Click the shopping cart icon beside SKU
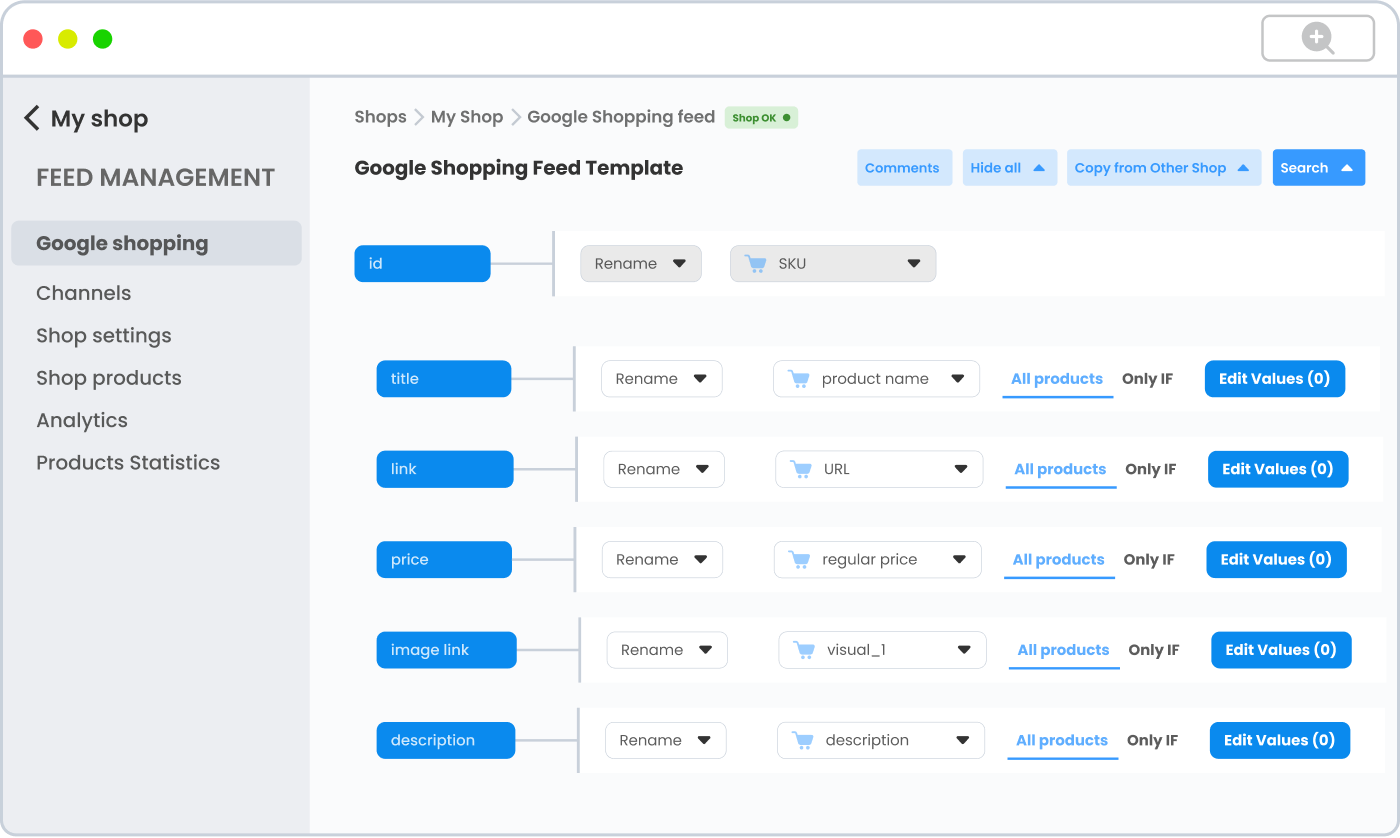Viewport: 1400px width, 838px height. point(756,263)
